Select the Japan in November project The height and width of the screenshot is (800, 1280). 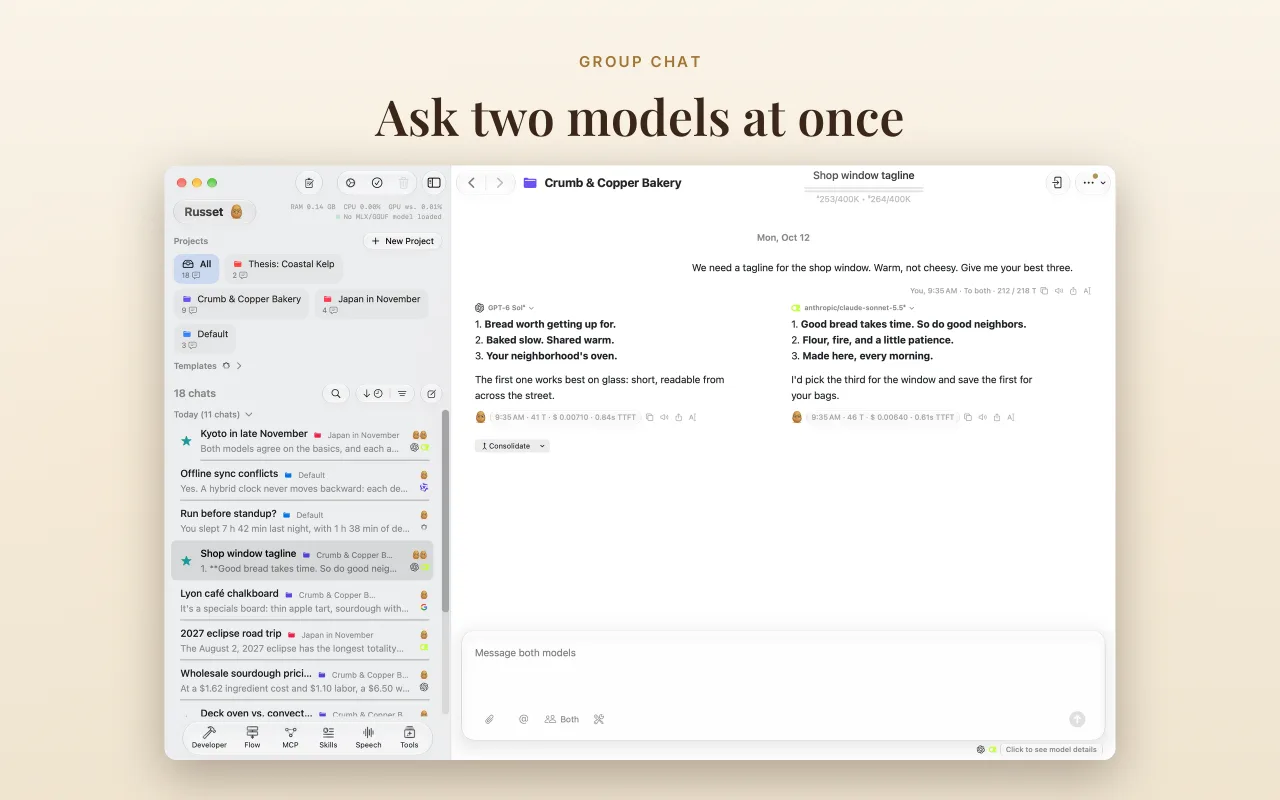[x=371, y=304]
